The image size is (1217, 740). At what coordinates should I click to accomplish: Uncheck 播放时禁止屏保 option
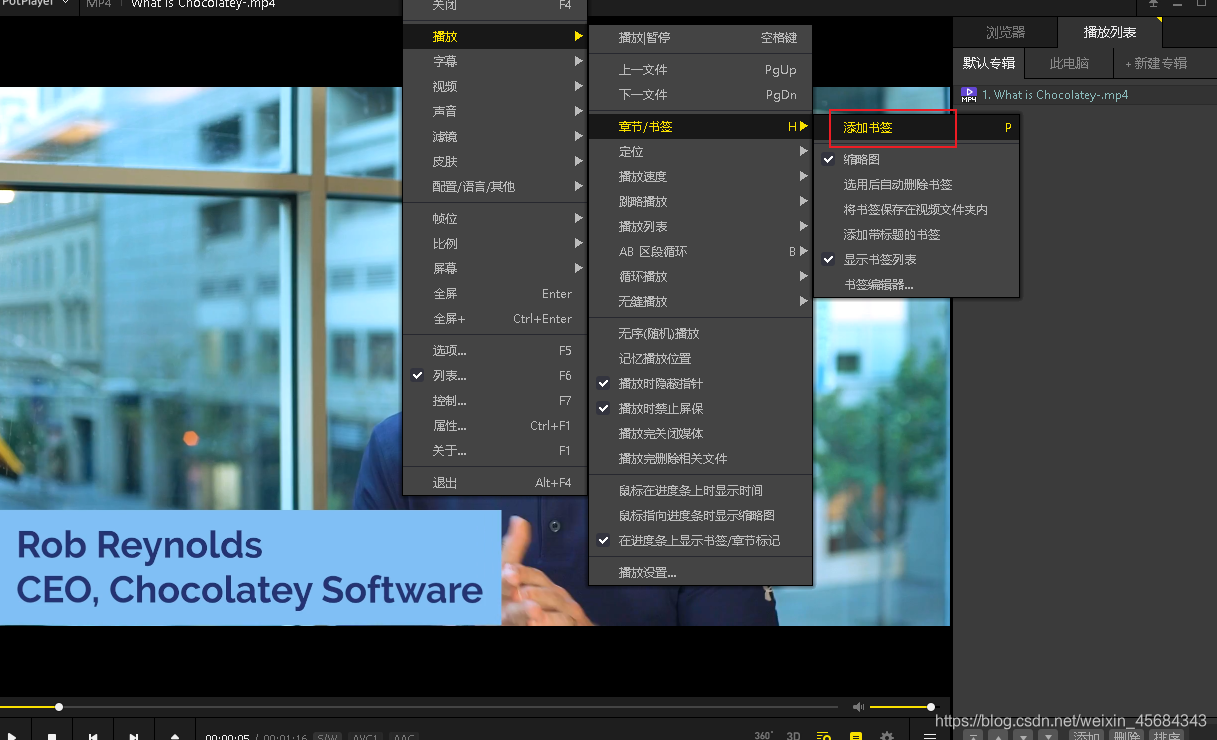[x=700, y=409]
